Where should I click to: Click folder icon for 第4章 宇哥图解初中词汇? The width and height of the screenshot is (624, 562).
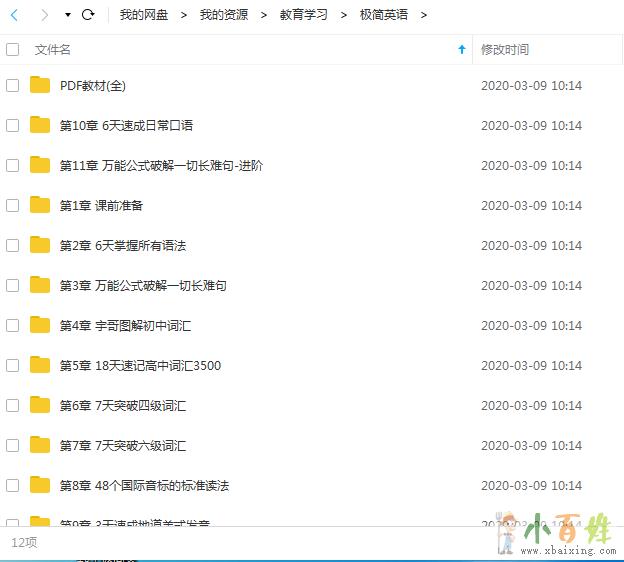40,325
